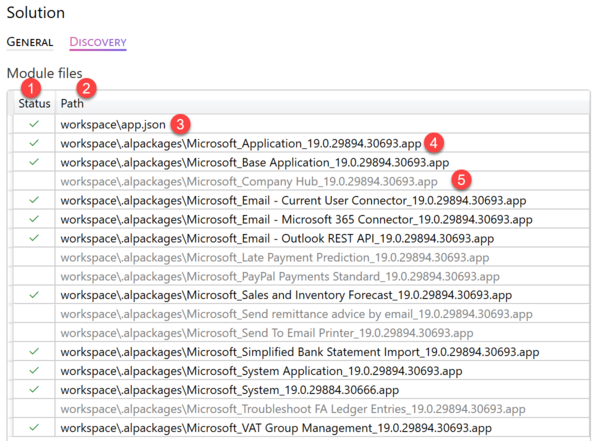Select the Email - Current User Connector path
Screen dimensions: 595x441
pos(293,200)
